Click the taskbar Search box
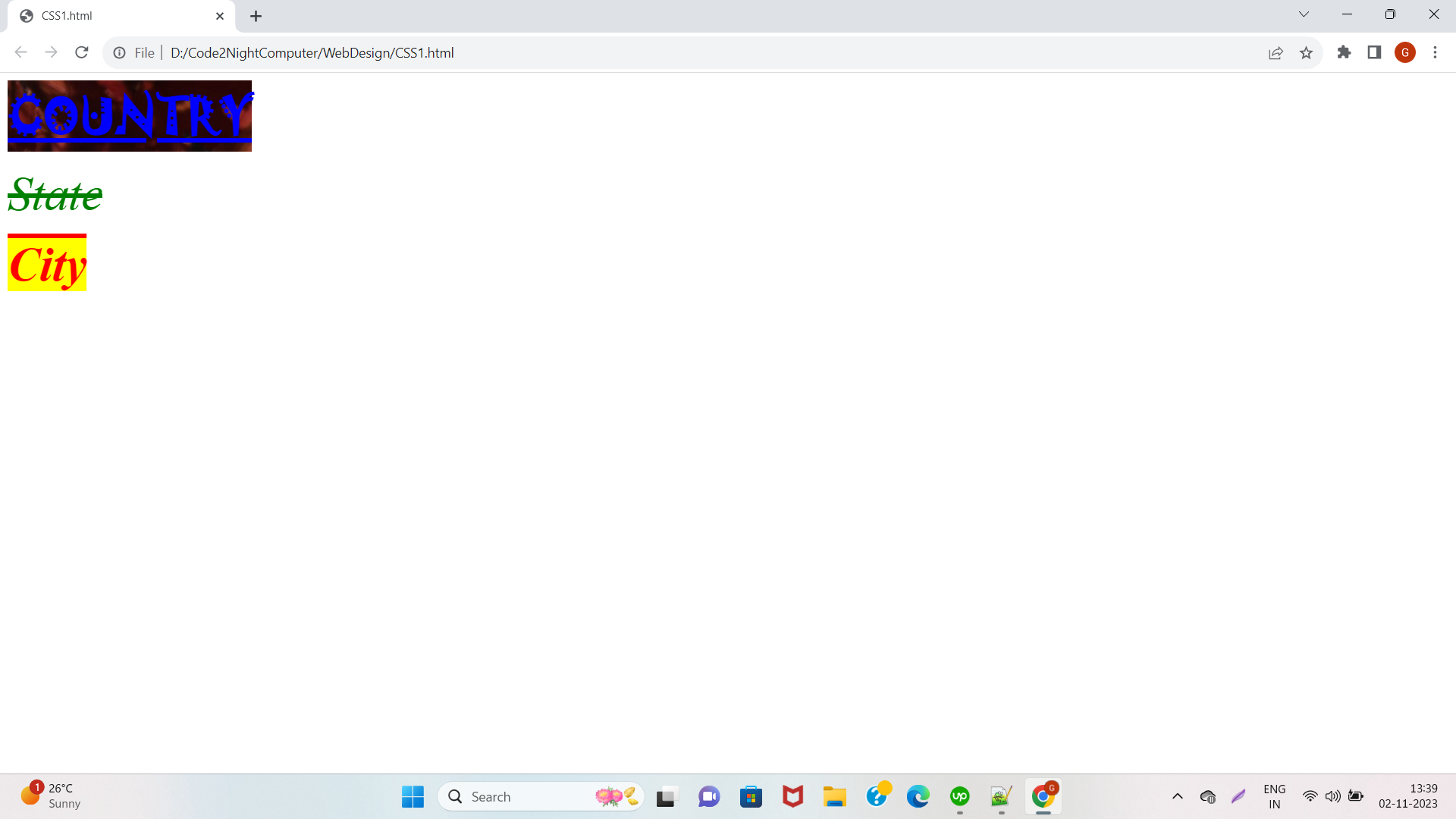Screen dimensions: 1456x819 pyautogui.click(x=541, y=797)
